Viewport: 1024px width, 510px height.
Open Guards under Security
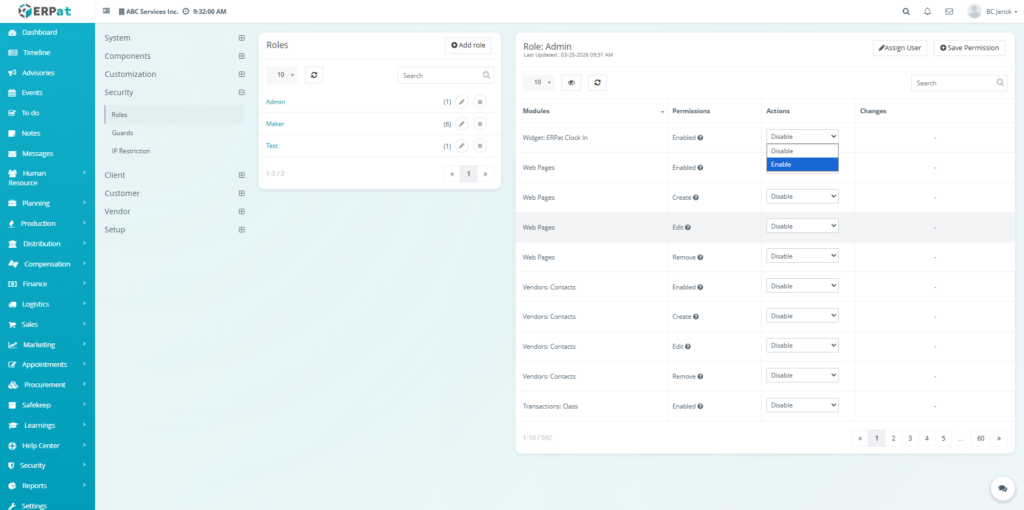tap(122, 133)
